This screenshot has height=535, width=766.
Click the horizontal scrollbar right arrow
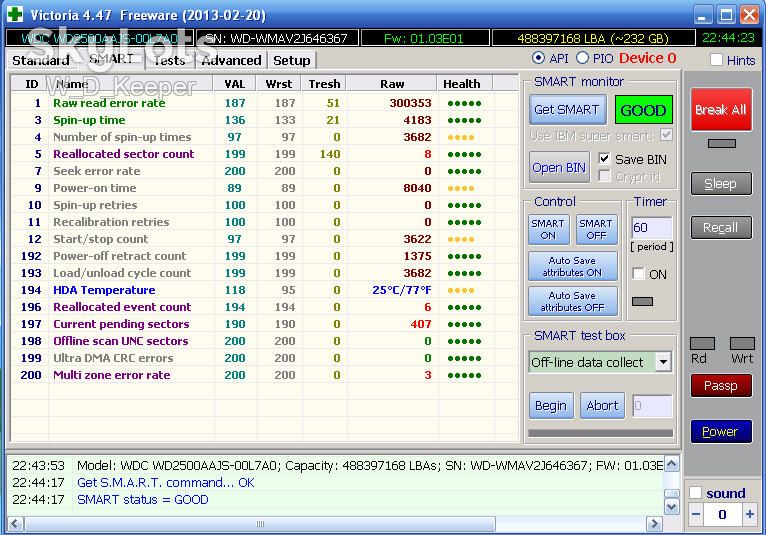(654, 524)
